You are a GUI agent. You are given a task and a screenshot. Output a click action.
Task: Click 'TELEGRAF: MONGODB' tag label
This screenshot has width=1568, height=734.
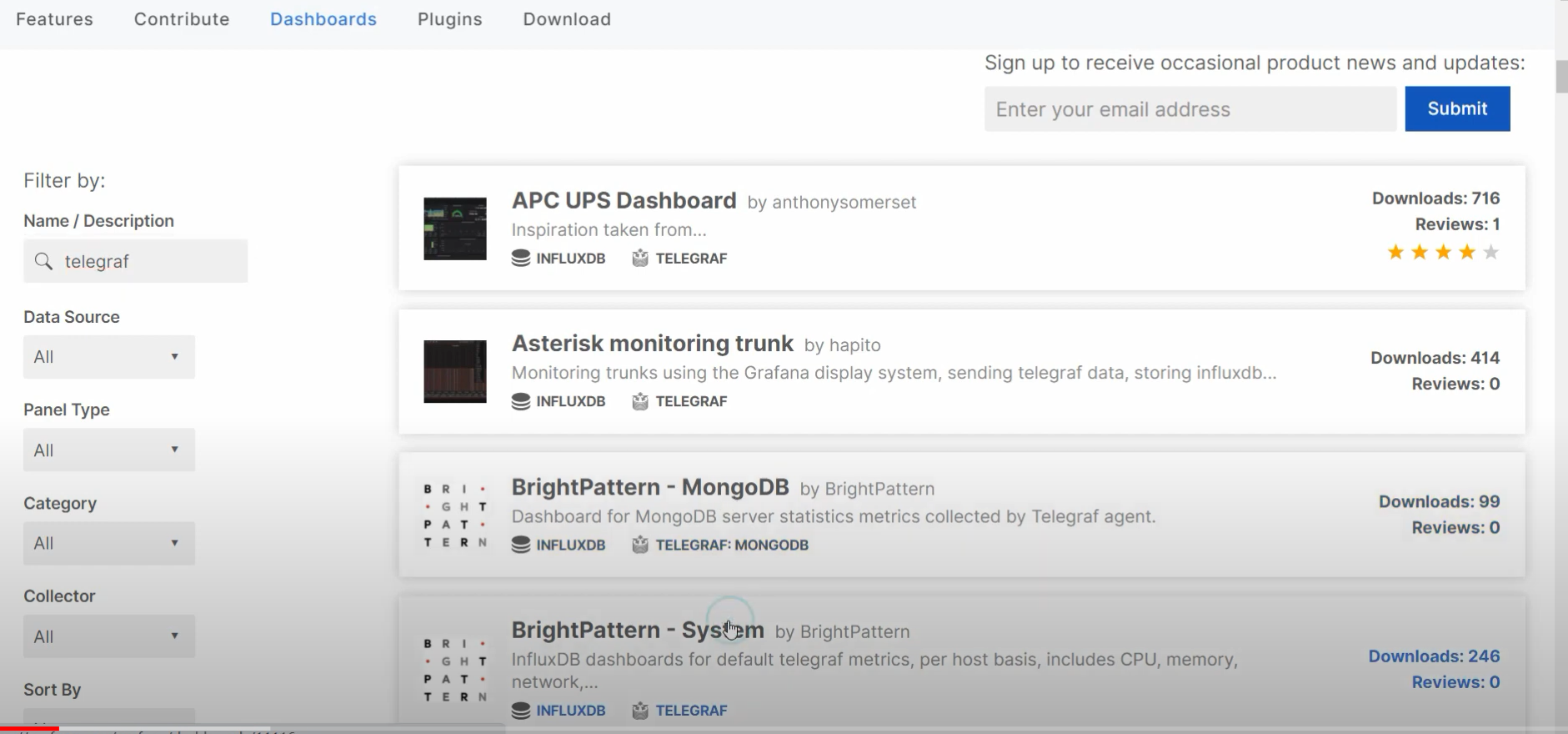[732, 545]
